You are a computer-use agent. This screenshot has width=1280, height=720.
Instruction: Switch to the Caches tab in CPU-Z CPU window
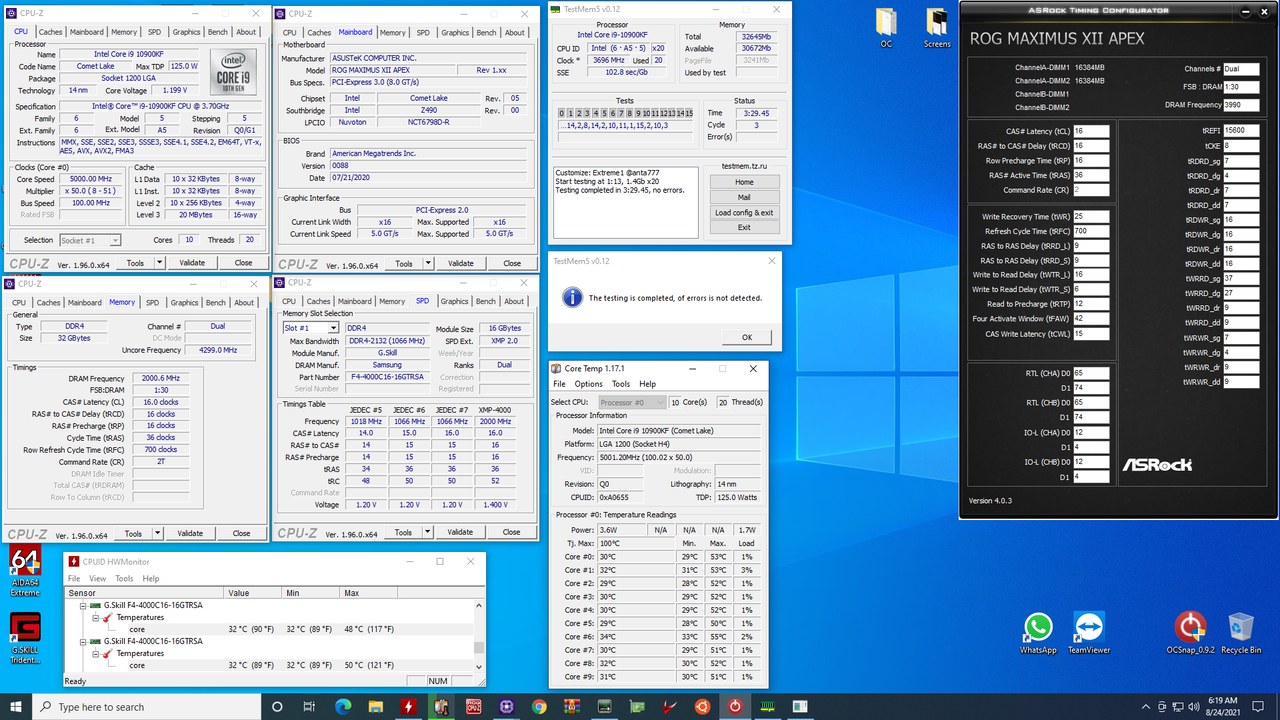[x=49, y=32]
